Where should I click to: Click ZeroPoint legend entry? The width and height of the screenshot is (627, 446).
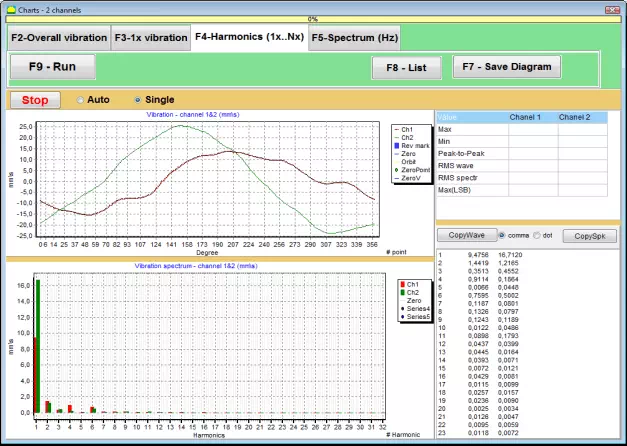pyautogui.click(x=412, y=170)
